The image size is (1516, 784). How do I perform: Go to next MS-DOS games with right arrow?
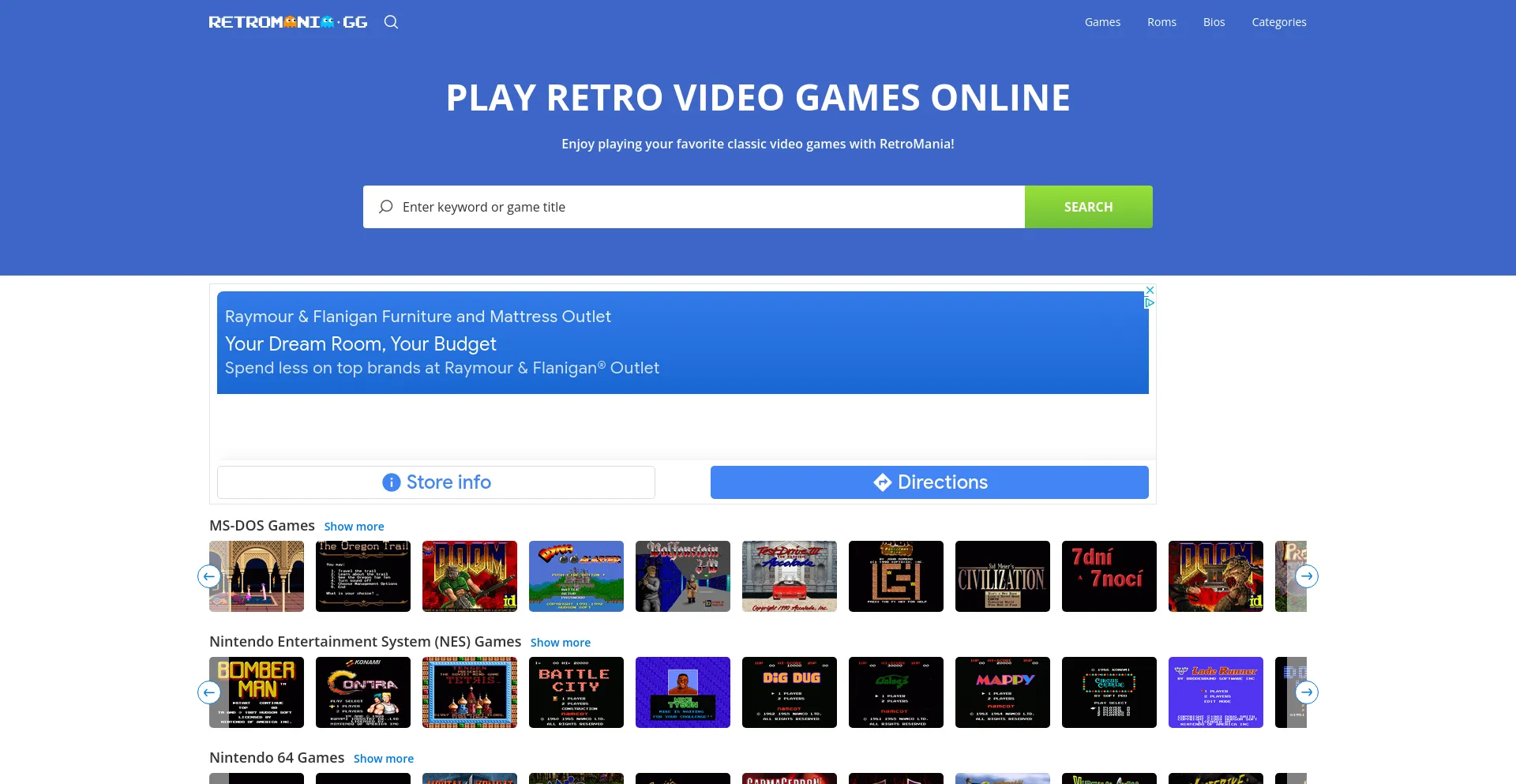tap(1307, 576)
